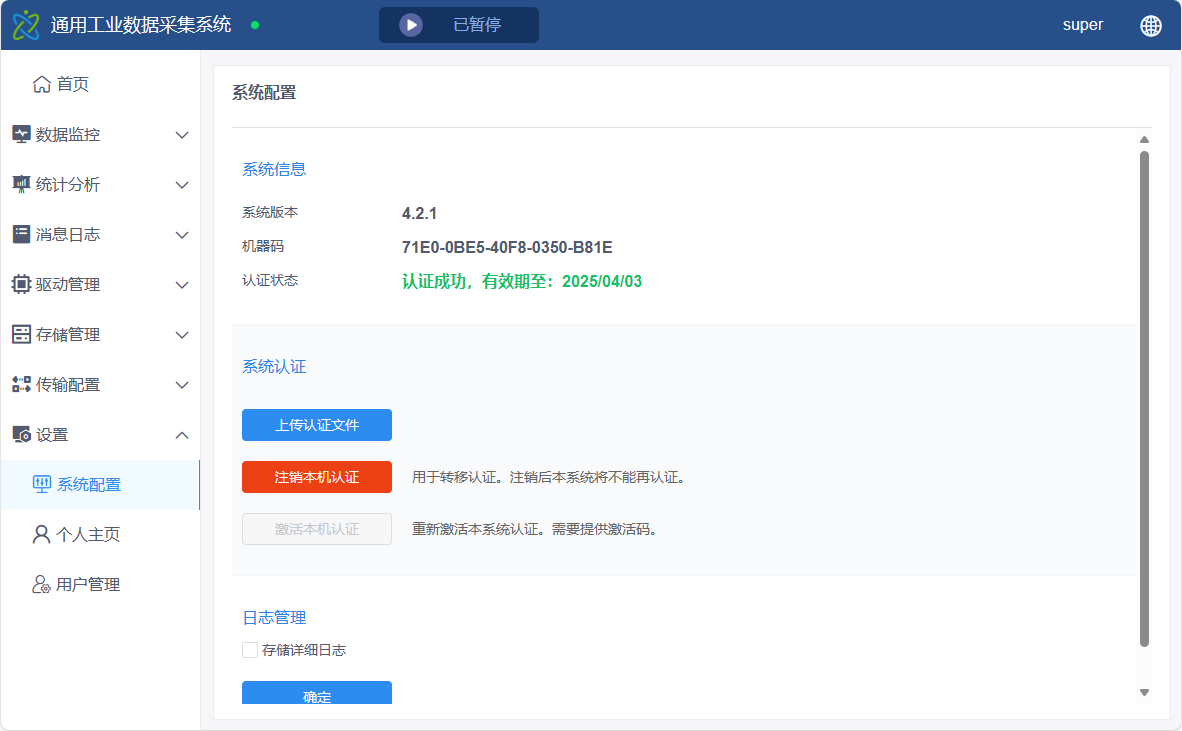This screenshot has height=731, width=1182.
Task: Click the disabled 激活本机认证 button
Action: point(317,529)
